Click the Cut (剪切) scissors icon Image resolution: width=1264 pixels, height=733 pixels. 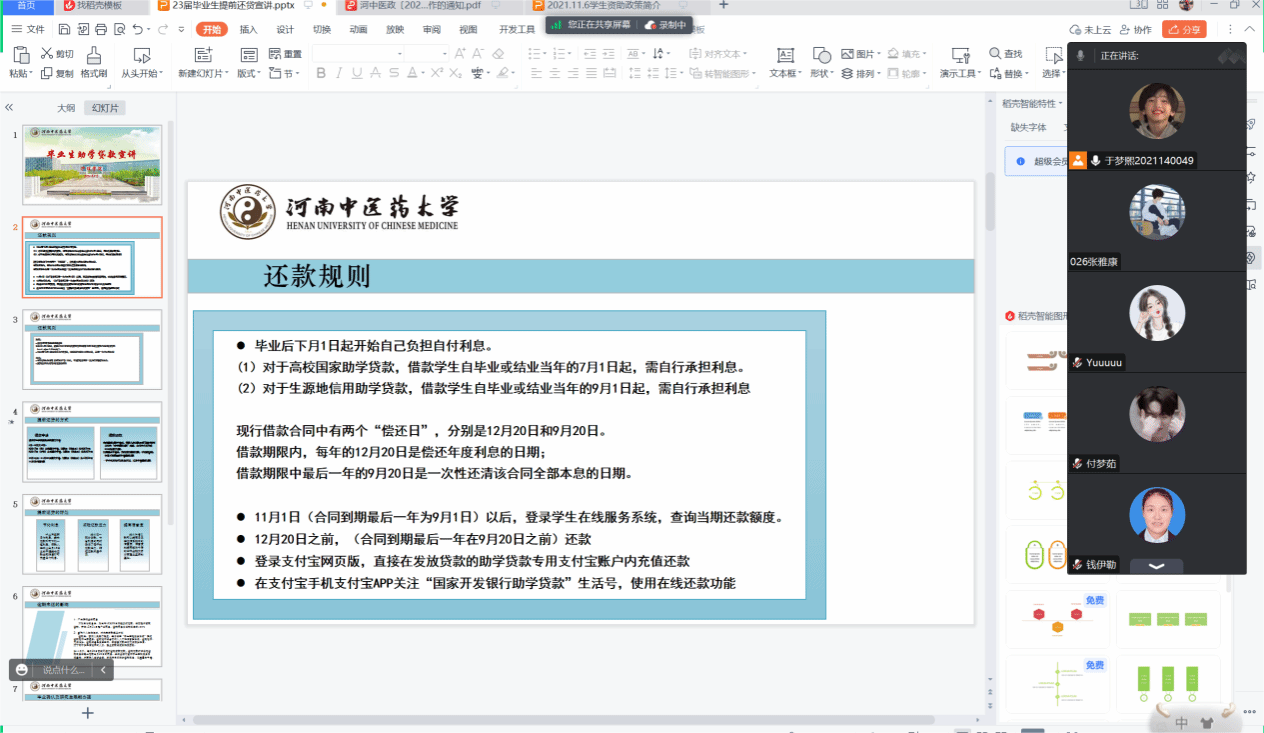(x=46, y=54)
